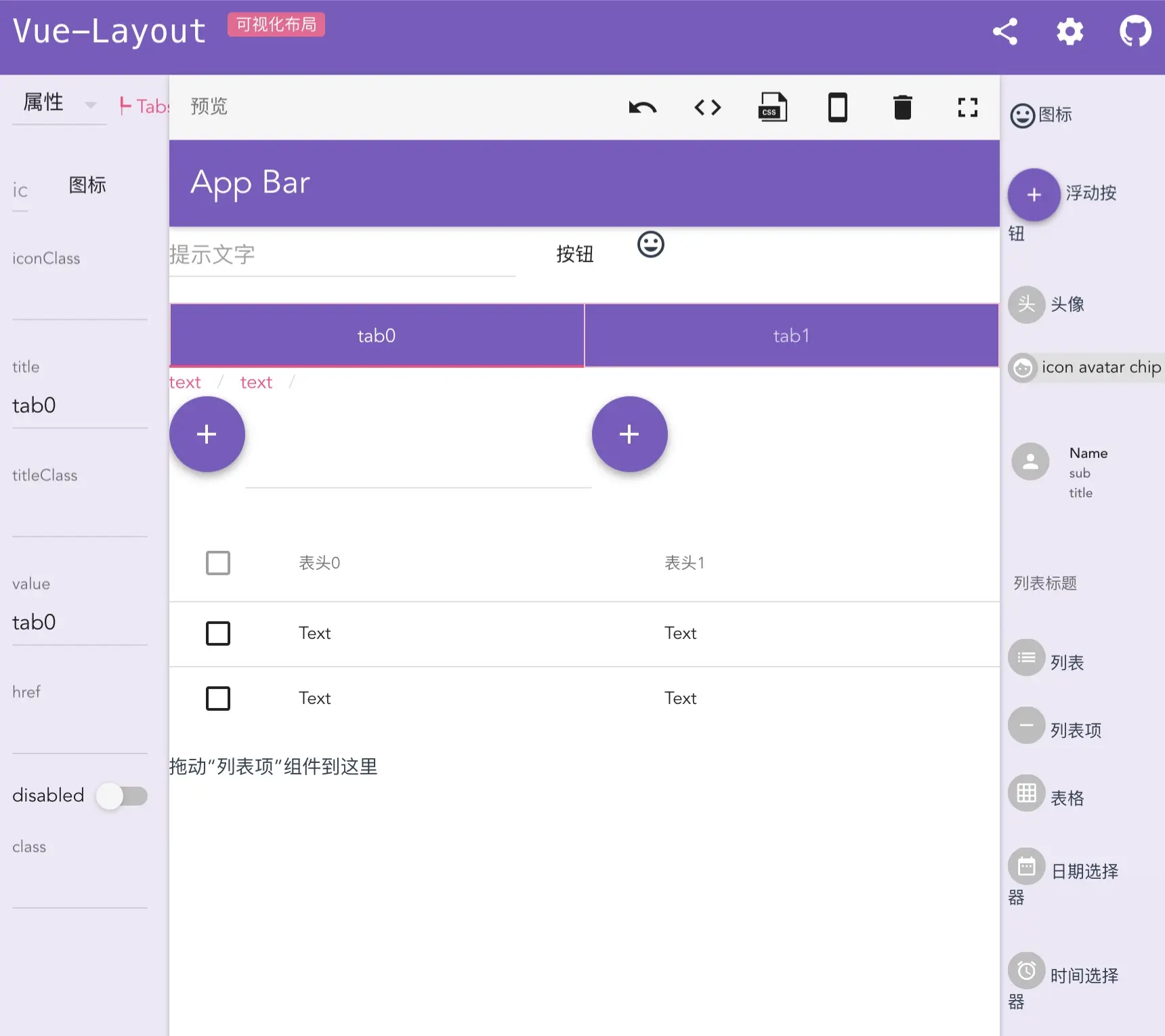Screen dimensions: 1165x1036
Task: Switch to the tab1 tab
Action: [790, 335]
